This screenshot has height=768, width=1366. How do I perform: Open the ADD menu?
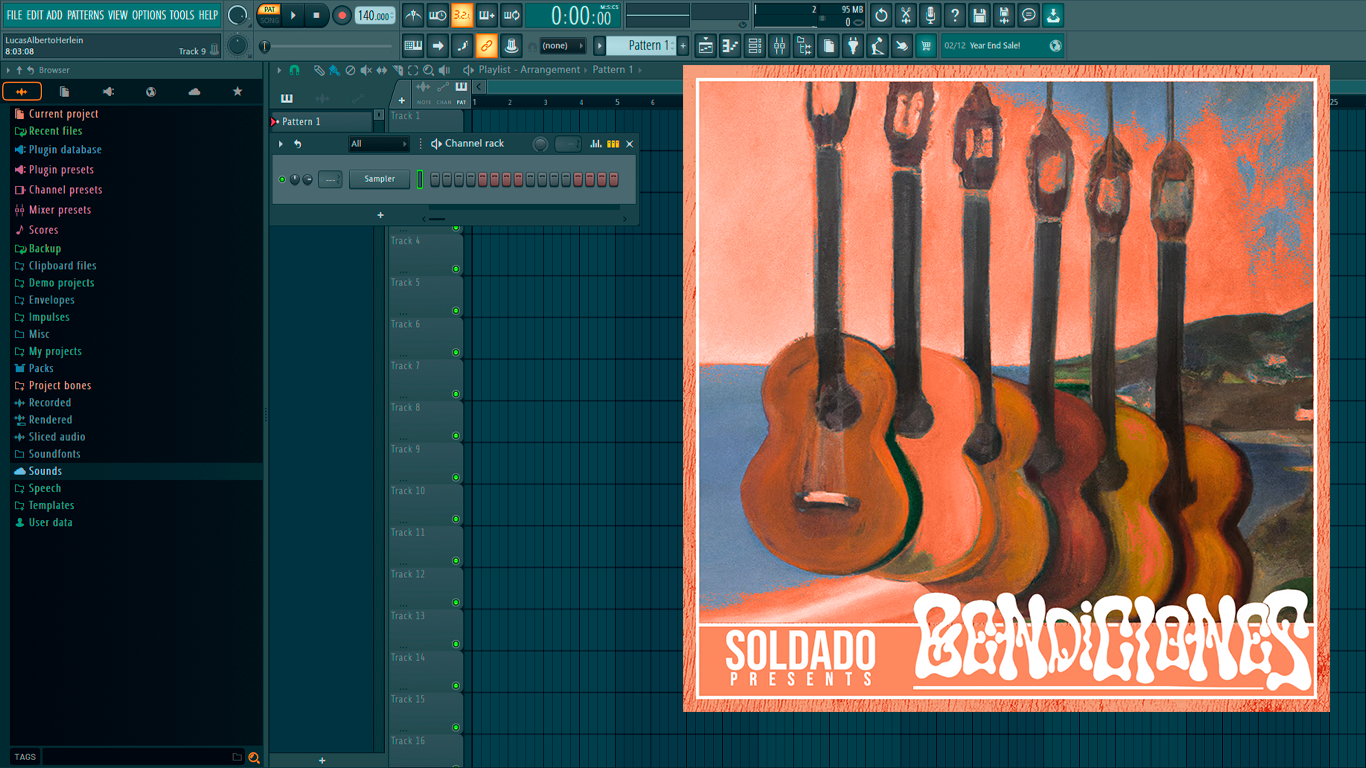[54, 15]
